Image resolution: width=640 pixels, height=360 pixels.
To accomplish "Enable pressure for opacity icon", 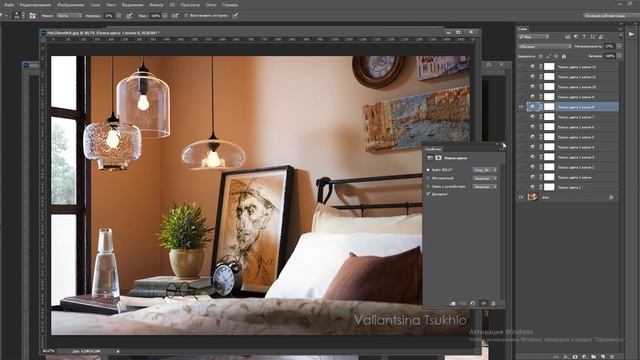I will 129,16.
